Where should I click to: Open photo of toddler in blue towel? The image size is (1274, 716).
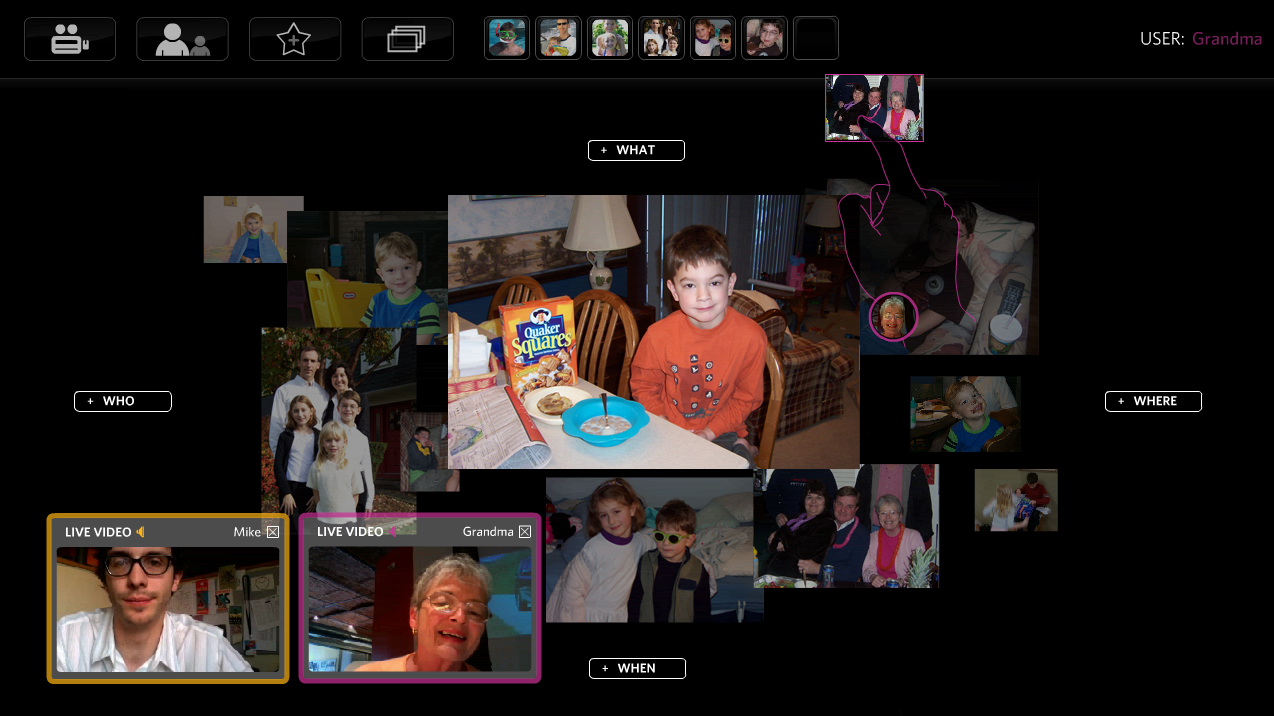tap(245, 229)
